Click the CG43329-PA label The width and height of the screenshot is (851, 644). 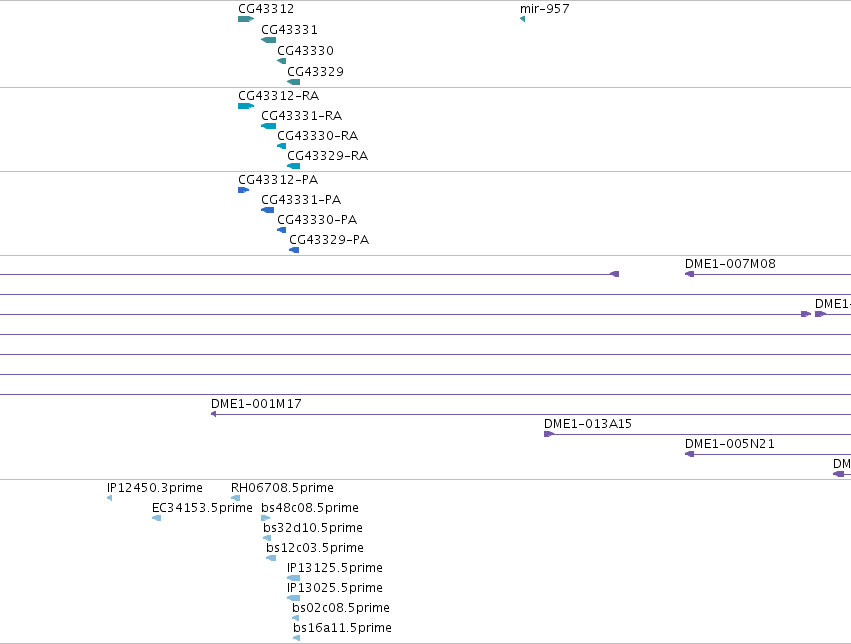[x=329, y=240]
